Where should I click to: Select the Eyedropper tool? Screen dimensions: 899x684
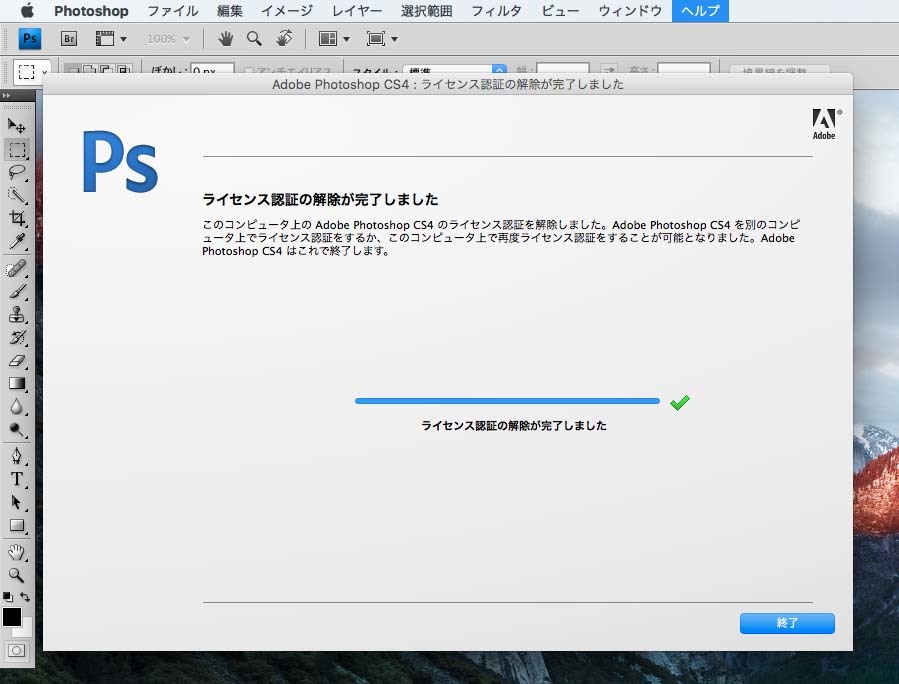point(16,241)
